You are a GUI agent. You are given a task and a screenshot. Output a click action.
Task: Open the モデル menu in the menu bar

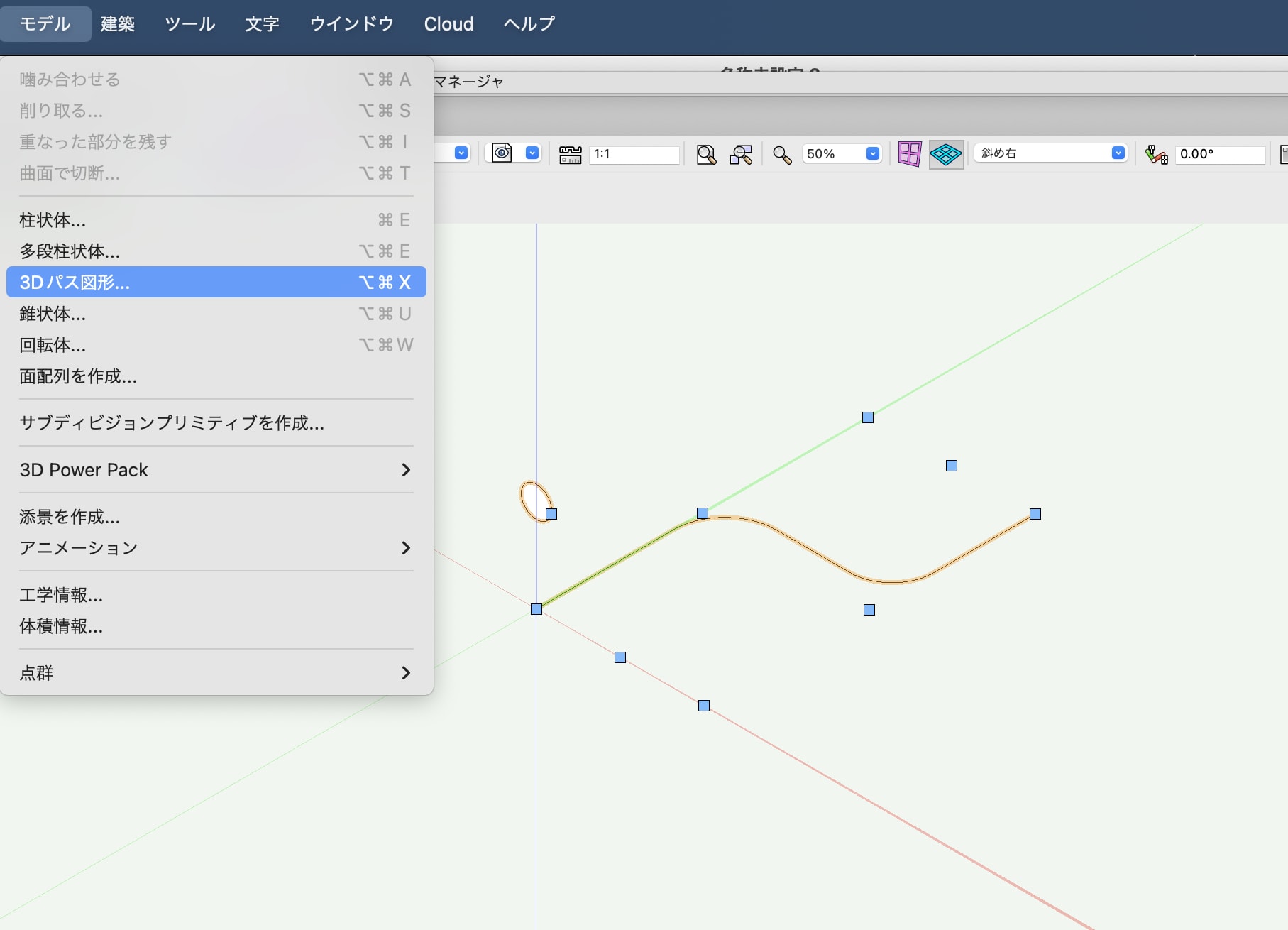click(45, 24)
